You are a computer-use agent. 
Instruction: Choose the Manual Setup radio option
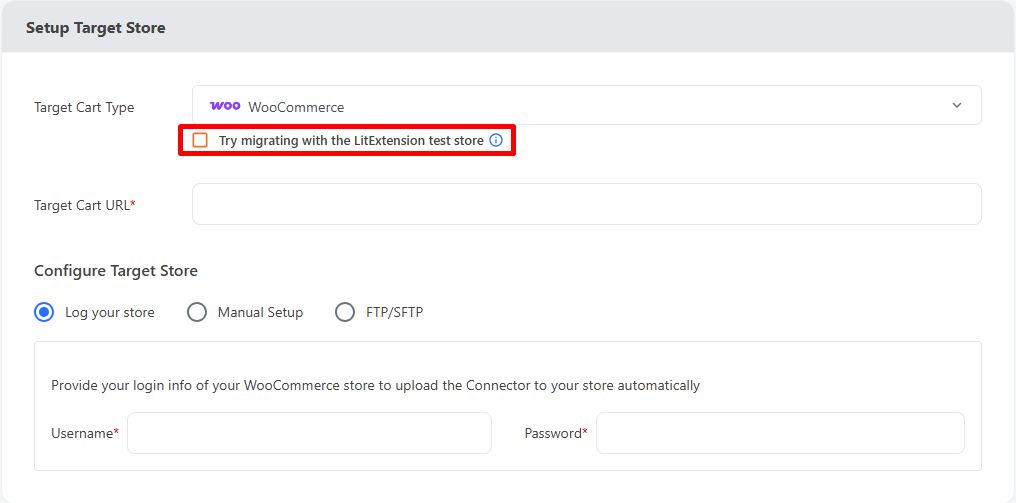point(197,312)
